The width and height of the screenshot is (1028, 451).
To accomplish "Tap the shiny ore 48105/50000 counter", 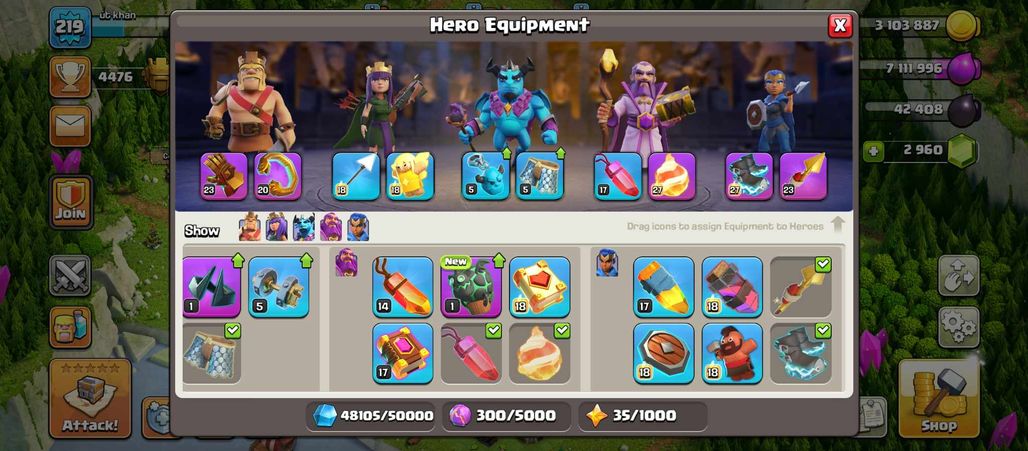I will tap(371, 416).
